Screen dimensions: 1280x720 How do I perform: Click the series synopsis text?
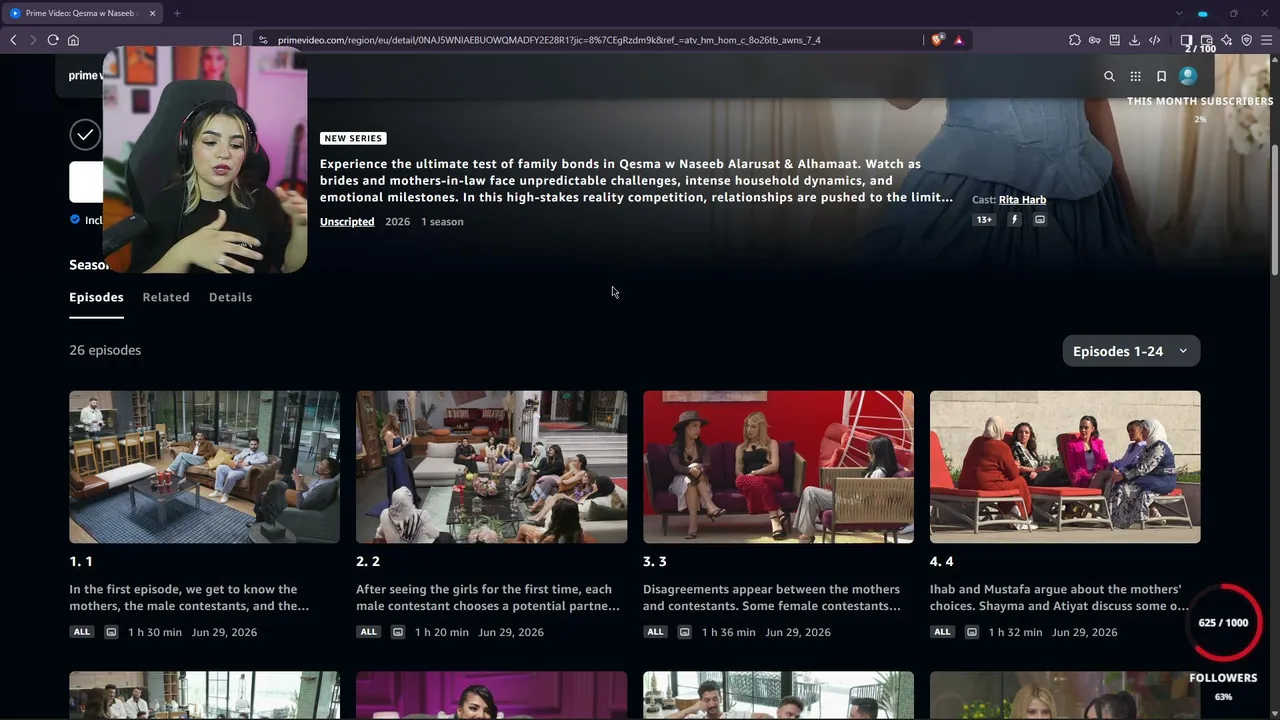click(636, 181)
